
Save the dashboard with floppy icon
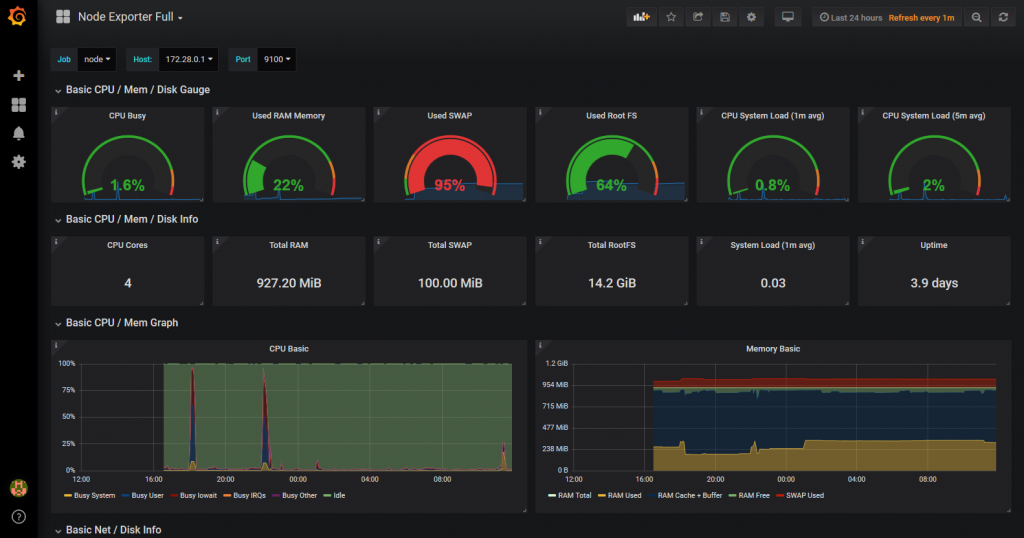pyautogui.click(x=725, y=18)
